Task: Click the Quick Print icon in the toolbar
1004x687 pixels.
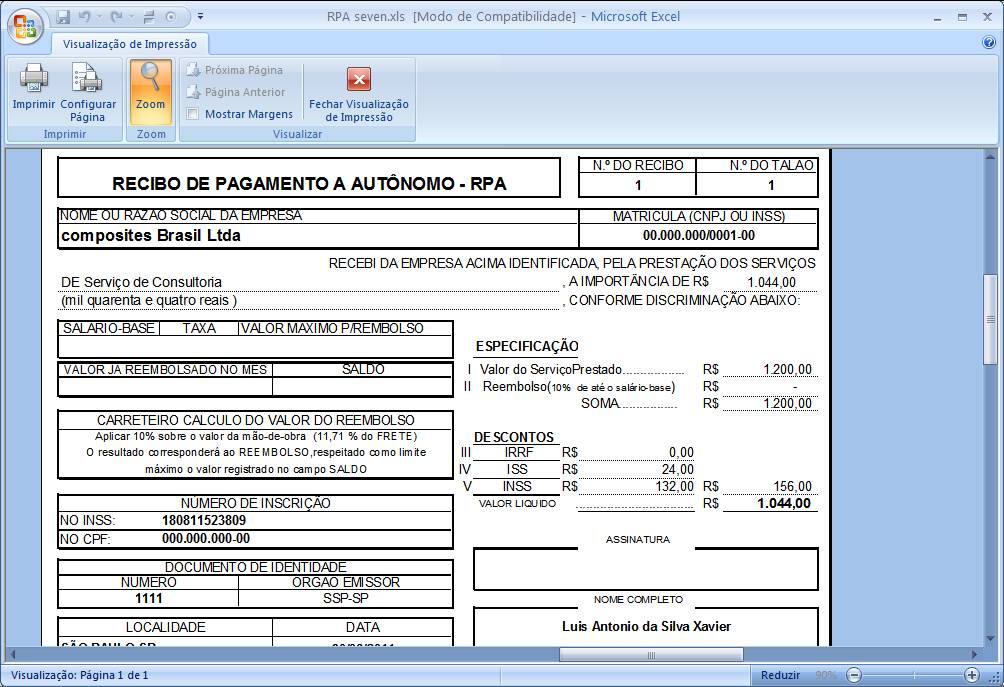Action: point(149,16)
